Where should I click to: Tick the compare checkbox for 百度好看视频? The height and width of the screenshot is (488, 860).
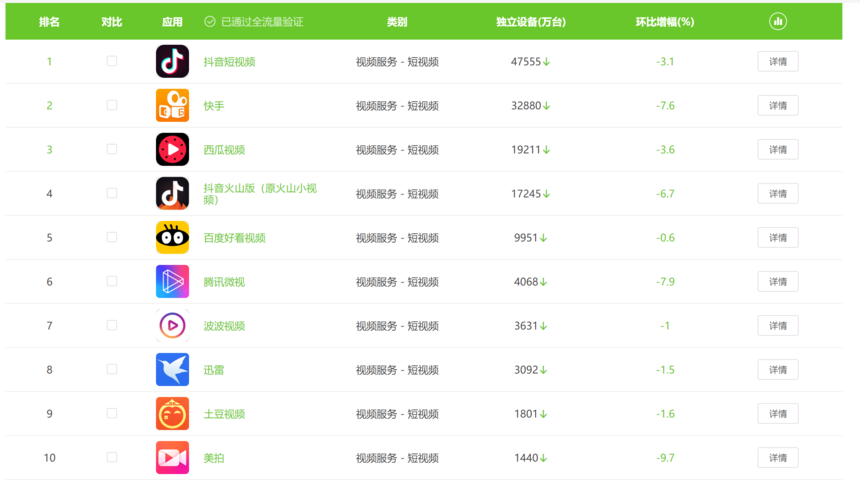(112, 237)
